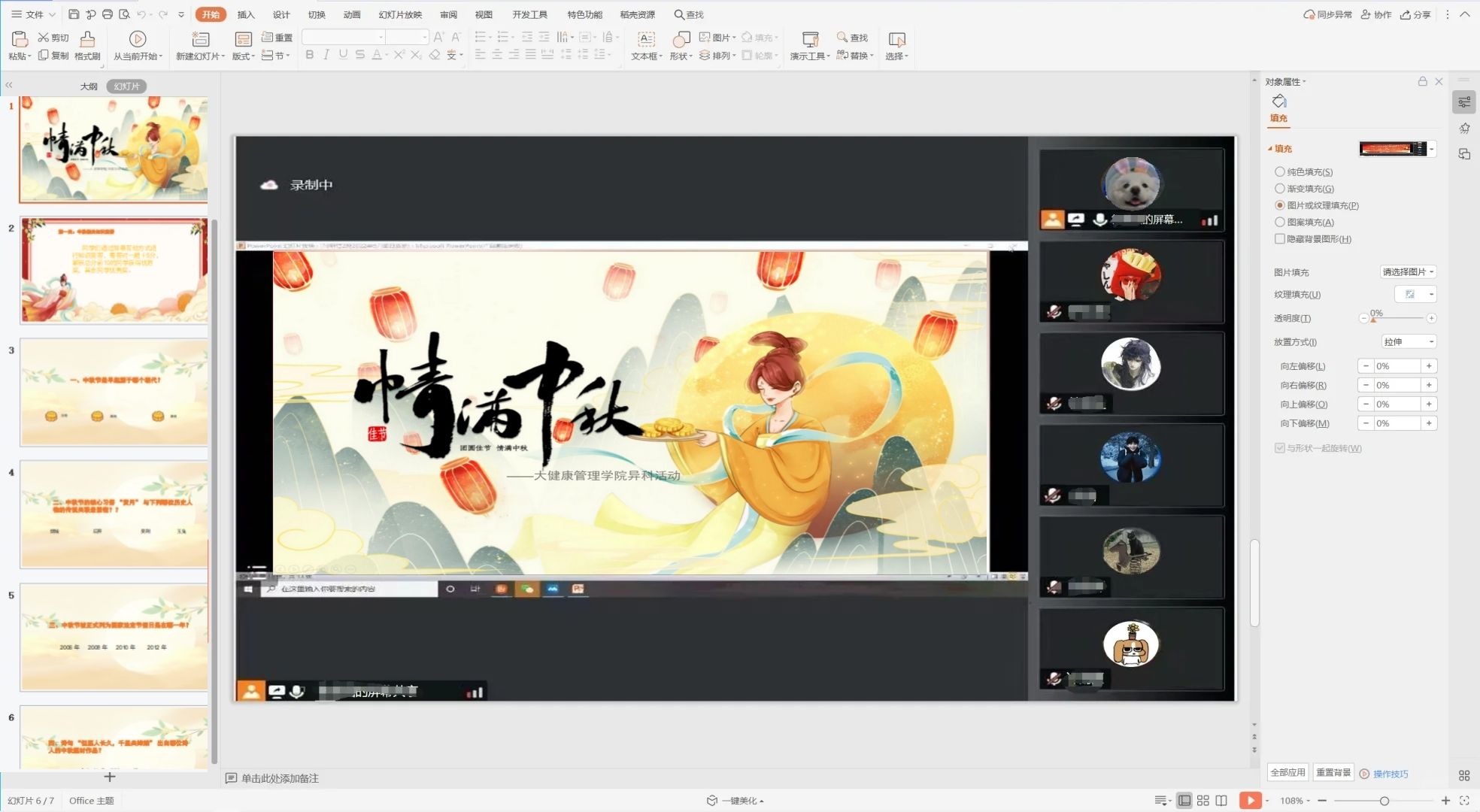The height and width of the screenshot is (812, 1480).
Task: Insert a text box (文本框)
Action: (x=646, y=39)
